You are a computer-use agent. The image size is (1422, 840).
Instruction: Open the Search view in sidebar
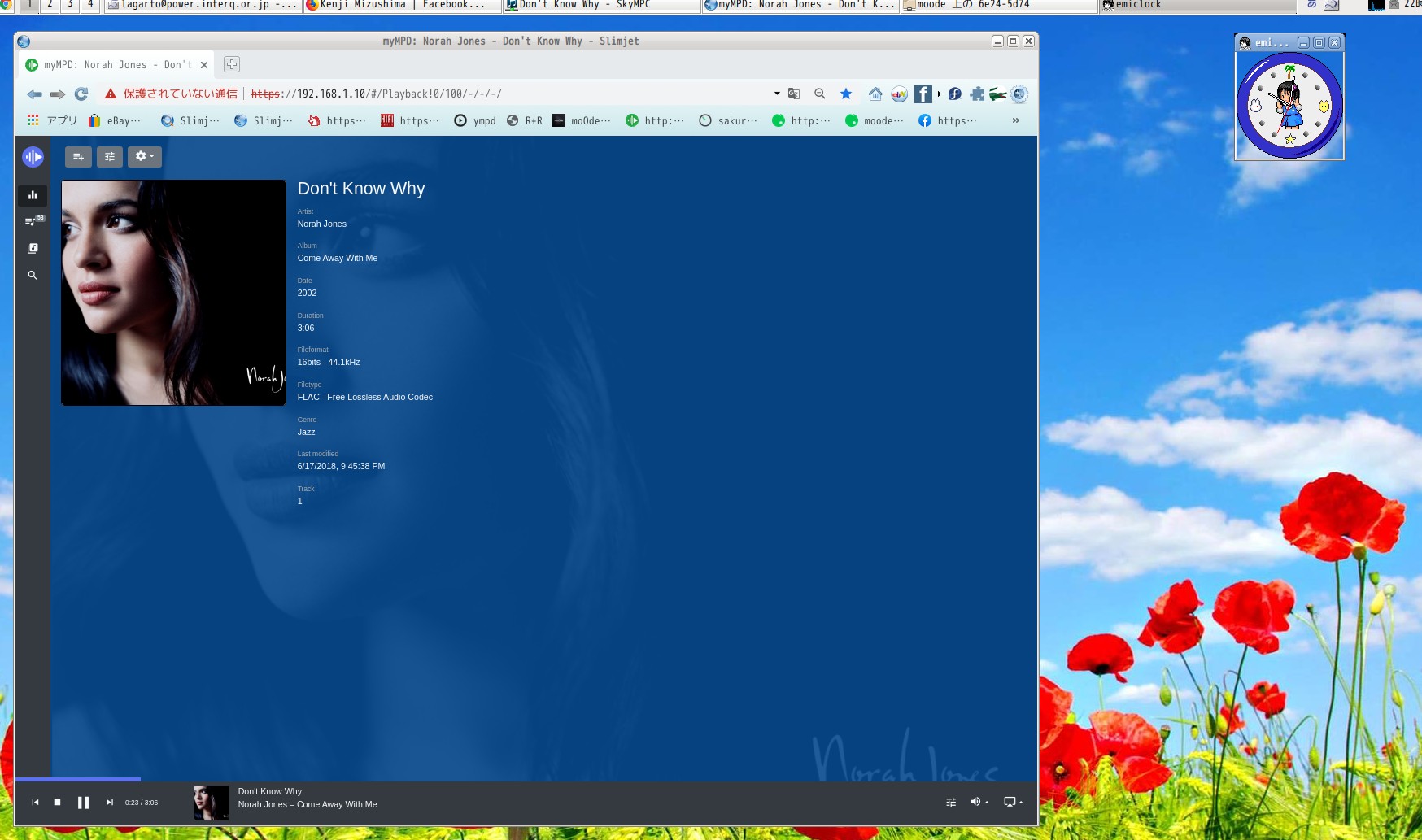click(x=33, y=276)
